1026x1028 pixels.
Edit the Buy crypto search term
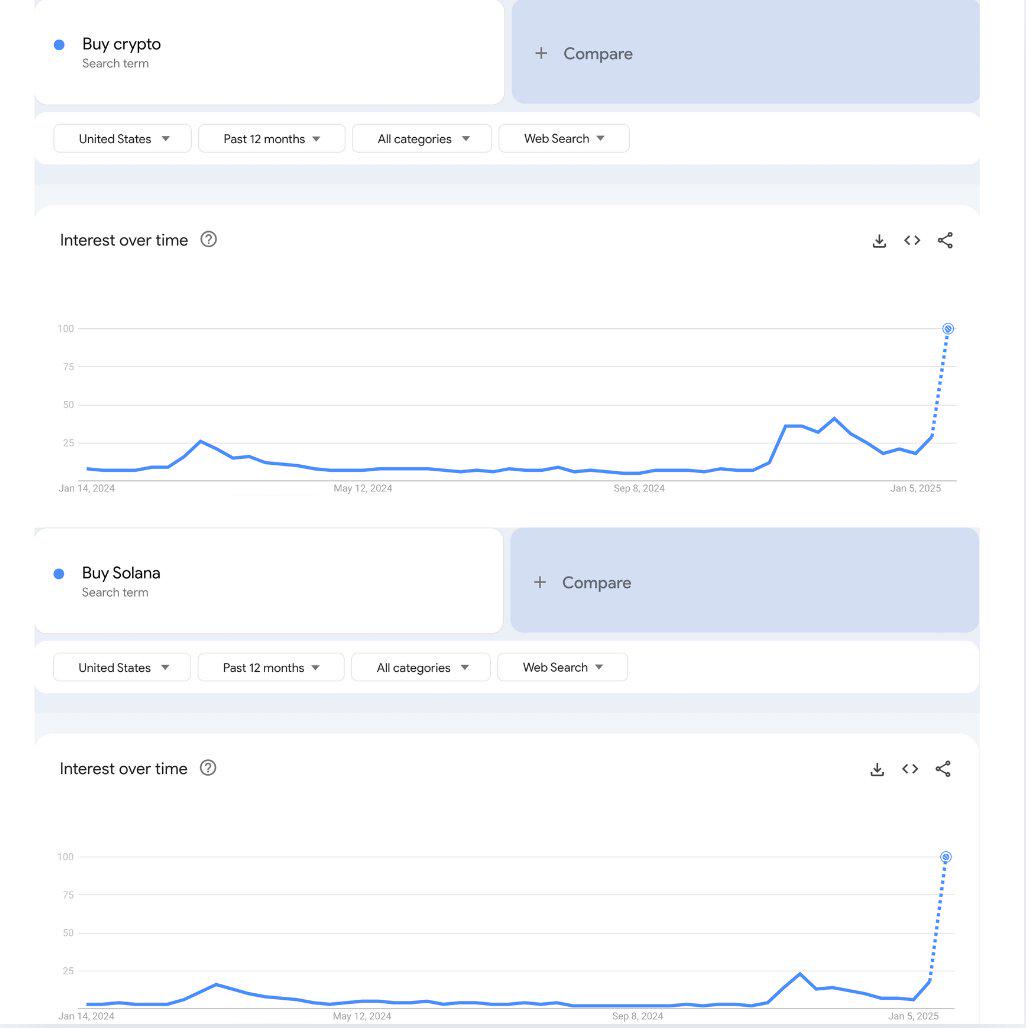click(x=269, y=52)
